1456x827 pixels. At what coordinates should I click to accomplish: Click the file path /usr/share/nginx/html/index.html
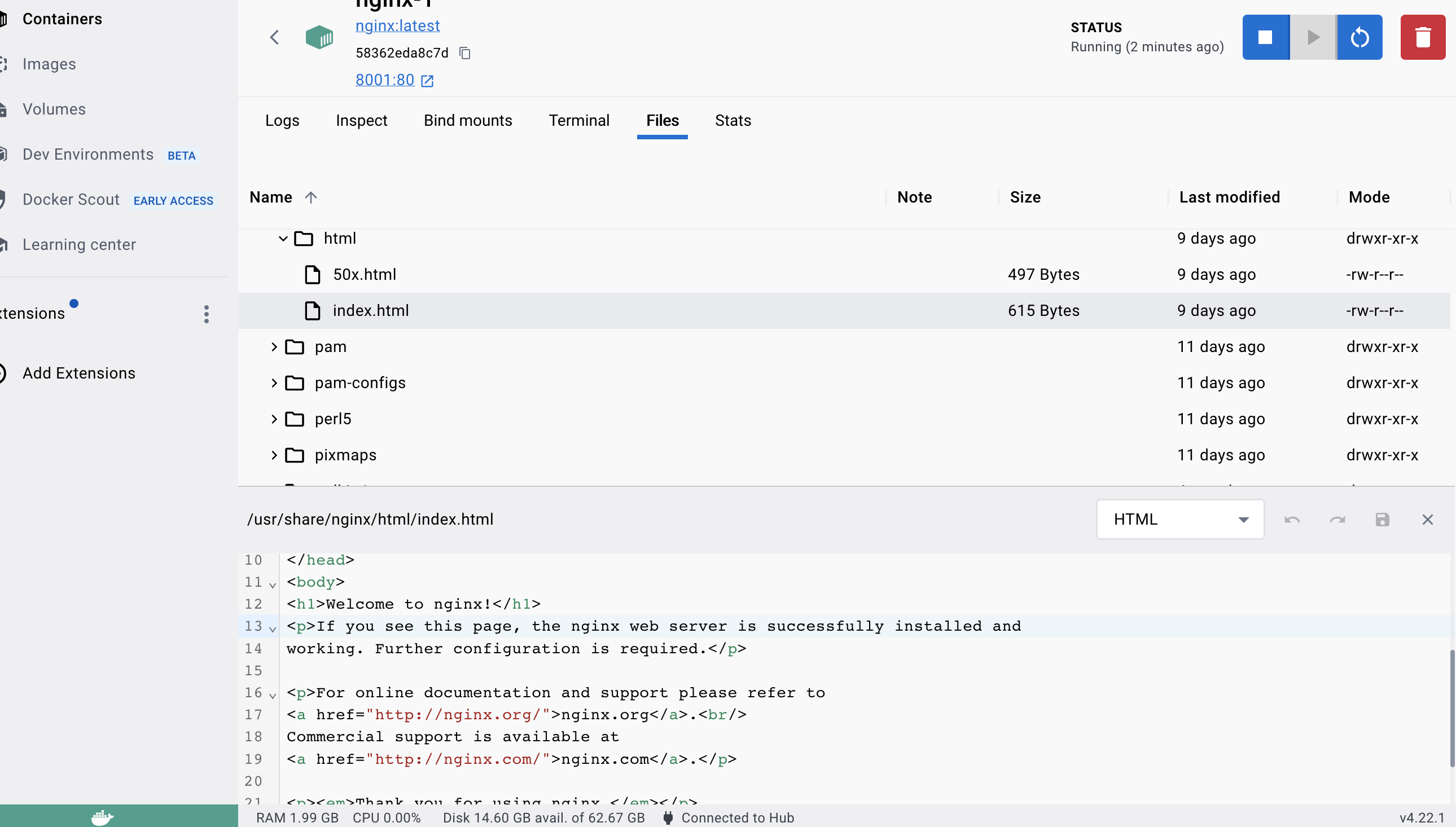(x=370, y=520)
